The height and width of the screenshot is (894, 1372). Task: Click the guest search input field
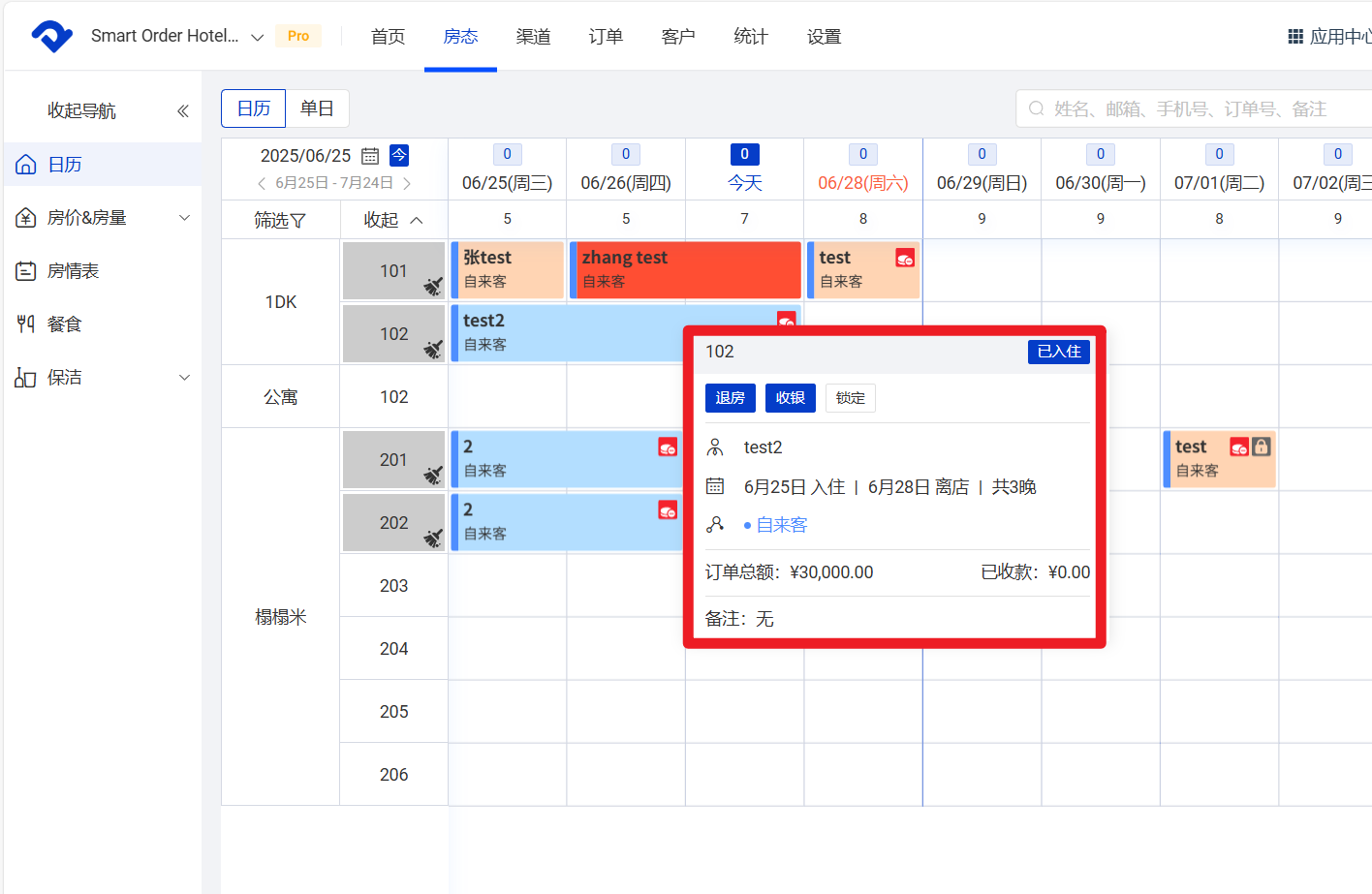click(1201, 109)
